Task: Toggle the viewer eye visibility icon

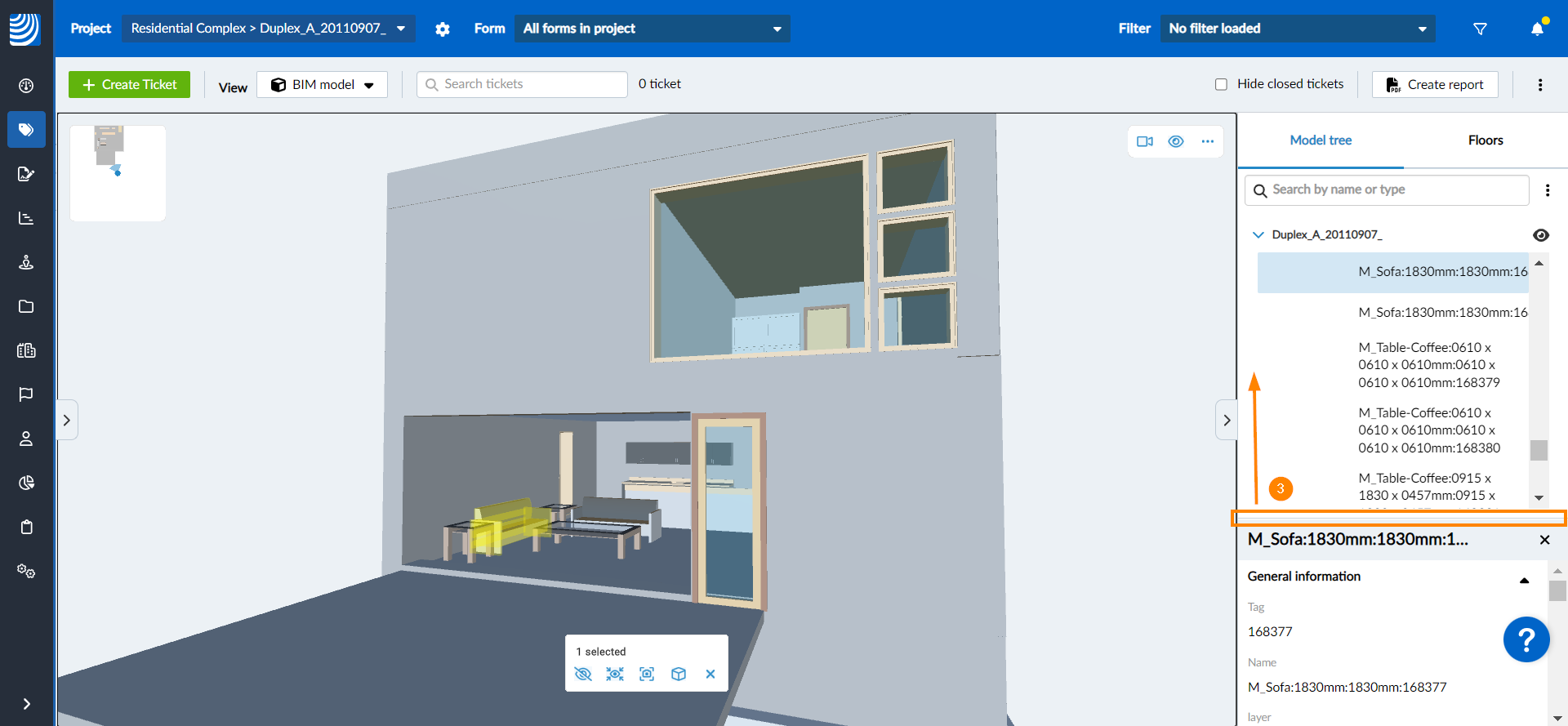Action: [1176, 141]
